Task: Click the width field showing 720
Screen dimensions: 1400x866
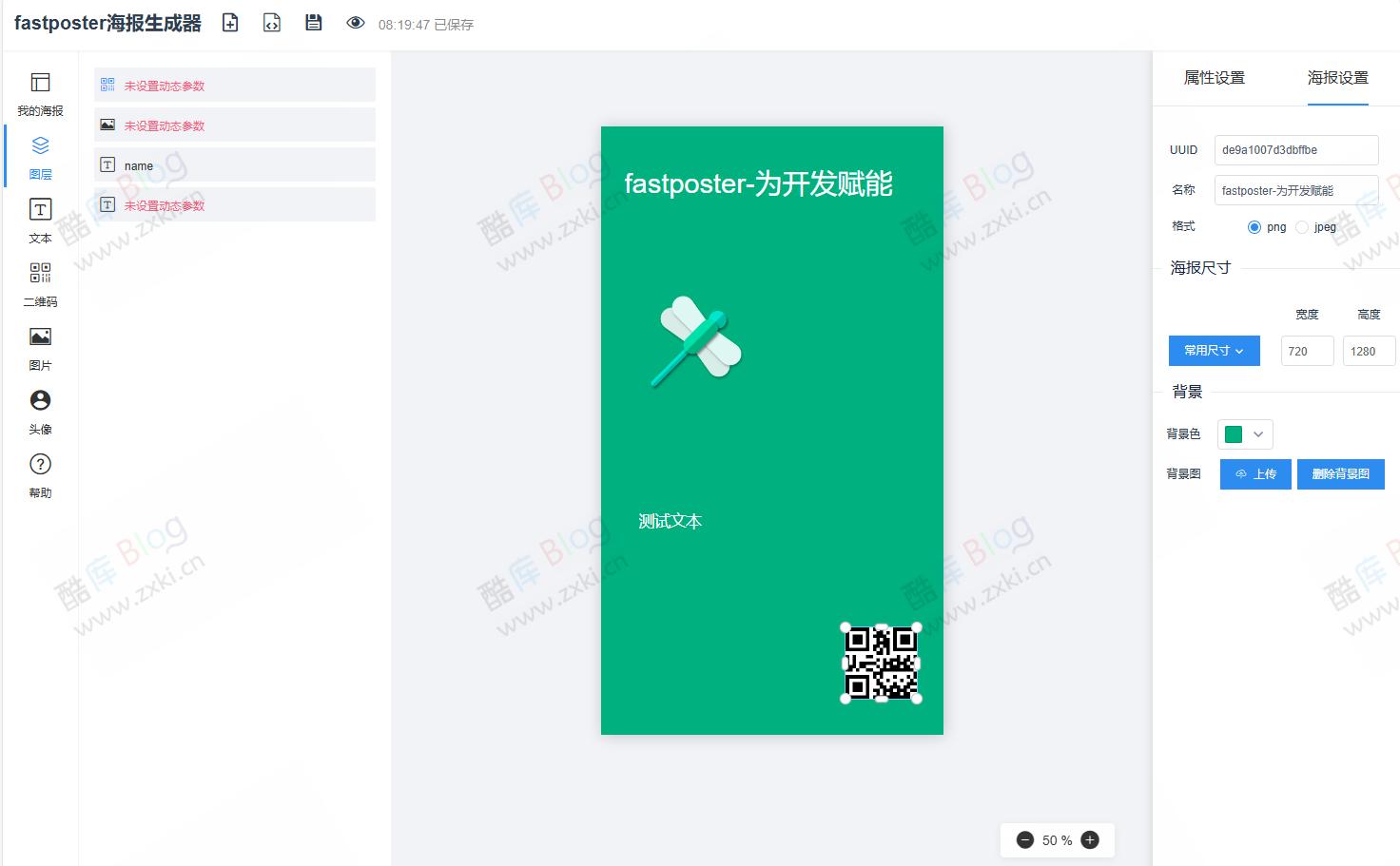Action: pyautogui.click(x=1308, y=351)
